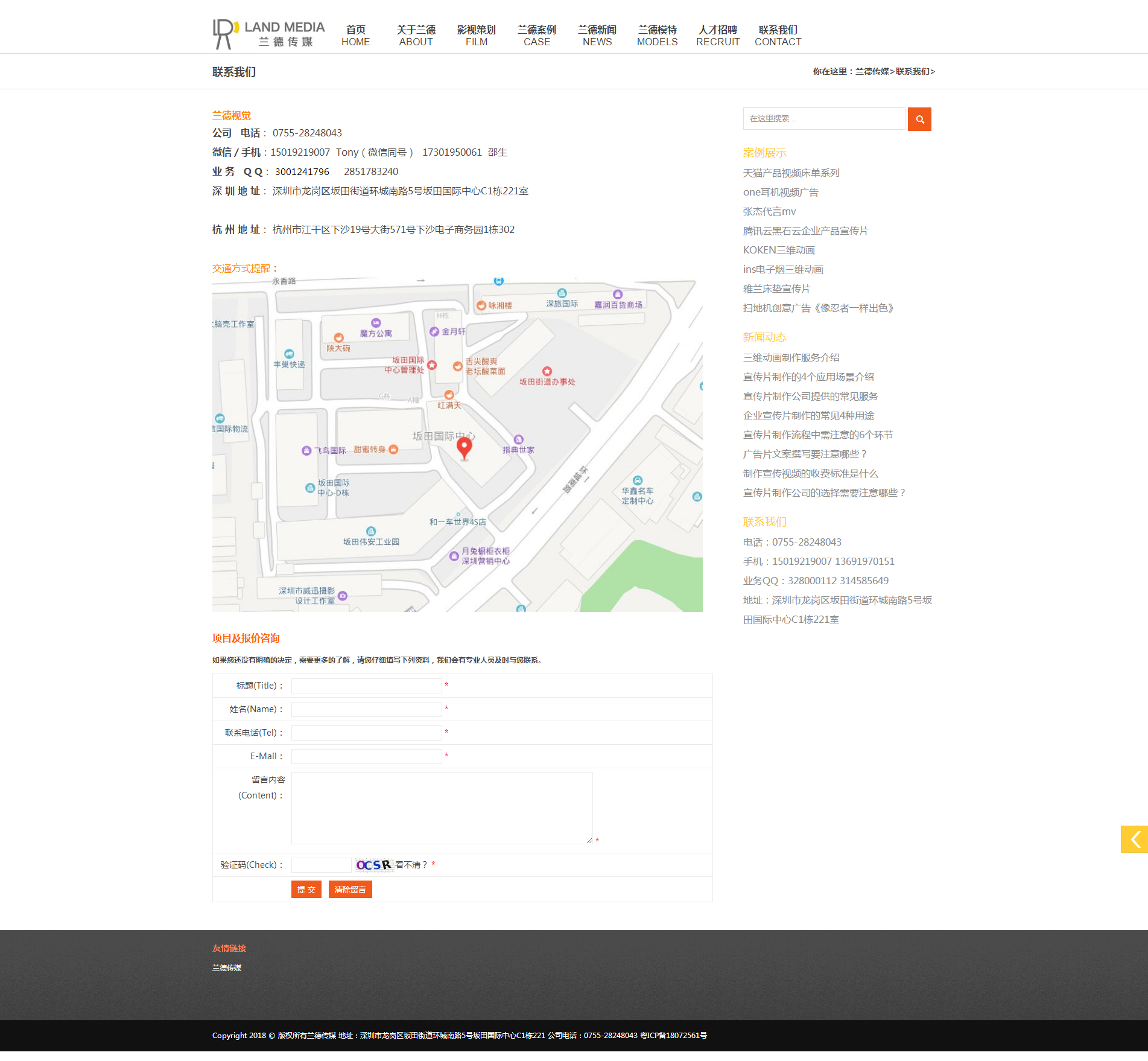Click 兰德传媒 in the breadcrumb
This screenshot has width=1148, height=1061.
pyautogui.click(x=872, y=71)
